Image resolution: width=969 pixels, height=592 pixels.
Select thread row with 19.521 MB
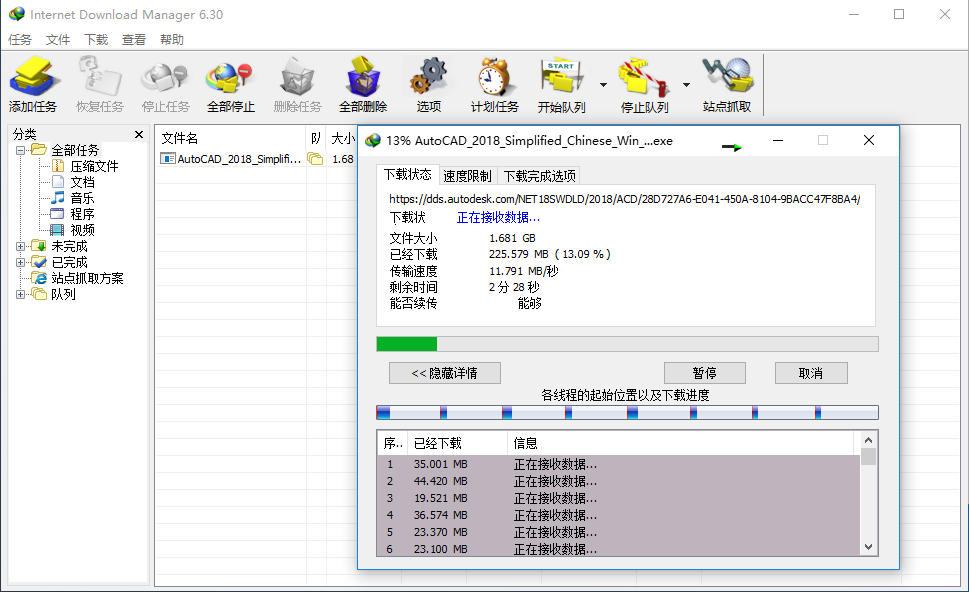point(619,498)
